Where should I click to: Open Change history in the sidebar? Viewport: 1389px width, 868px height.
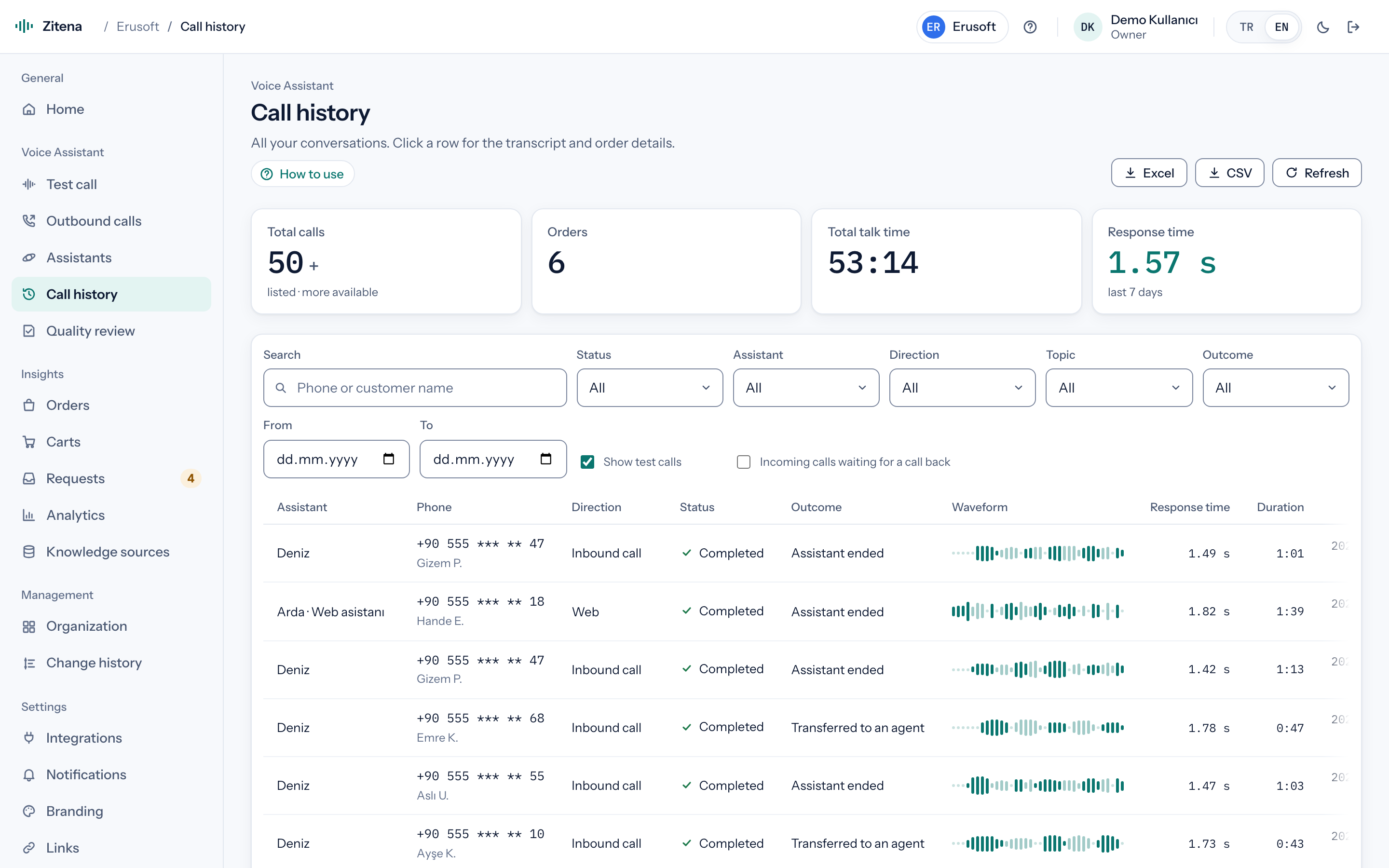111,663
